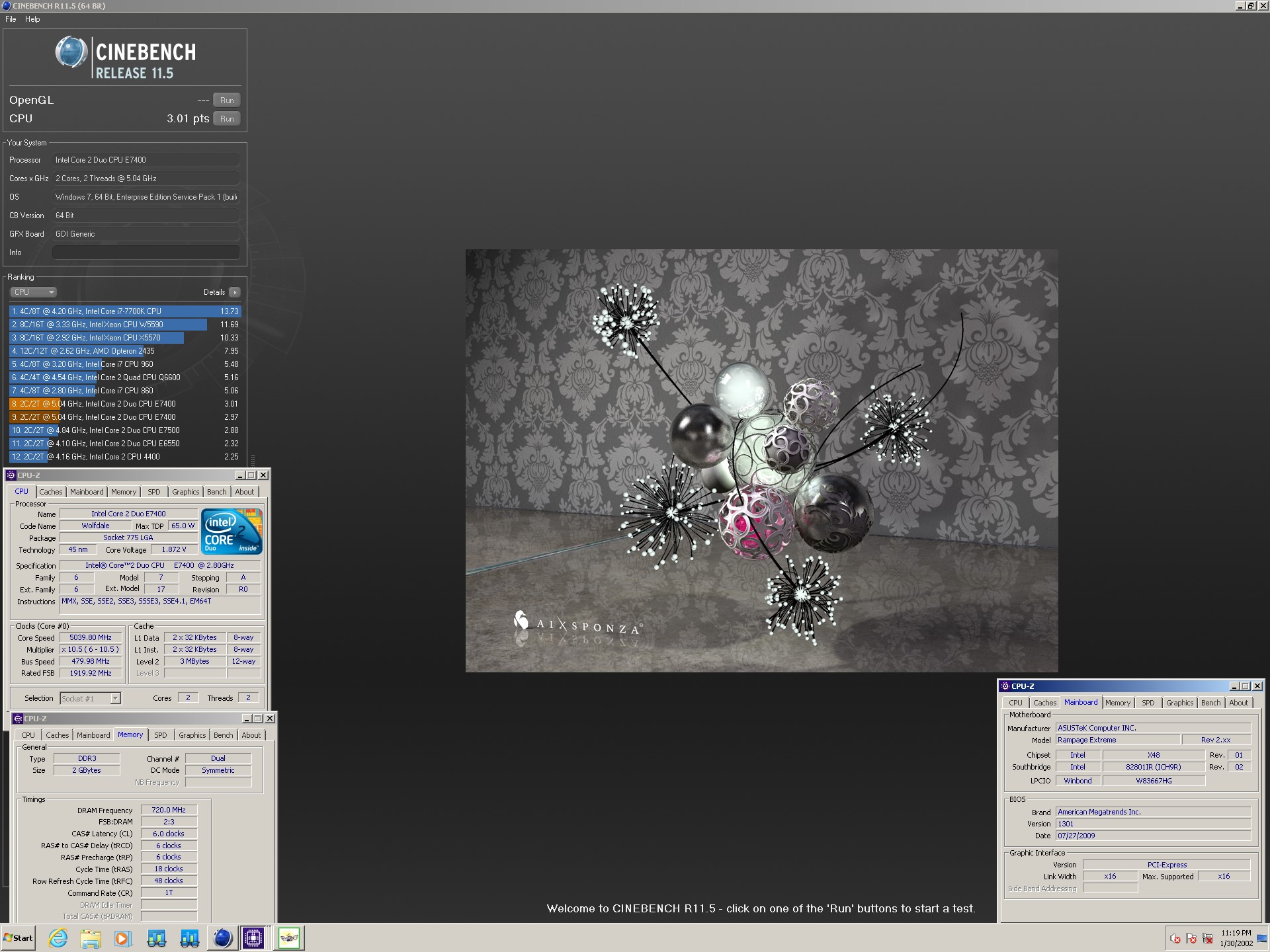1270x952 pixels.
Task: Click DRAM Frequency value 720.0 MHz
Action: point(169,810)
